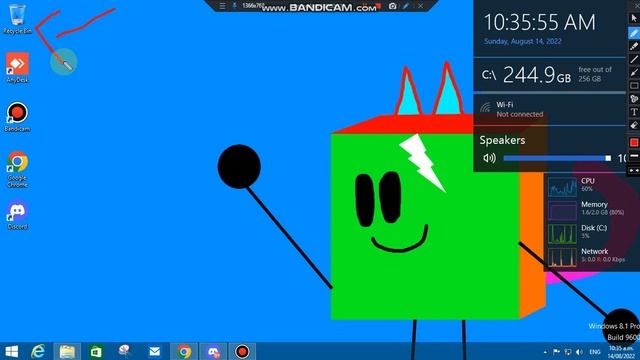Close the Bandicam recording bar
640x360 pixels.
pos(420,6)
